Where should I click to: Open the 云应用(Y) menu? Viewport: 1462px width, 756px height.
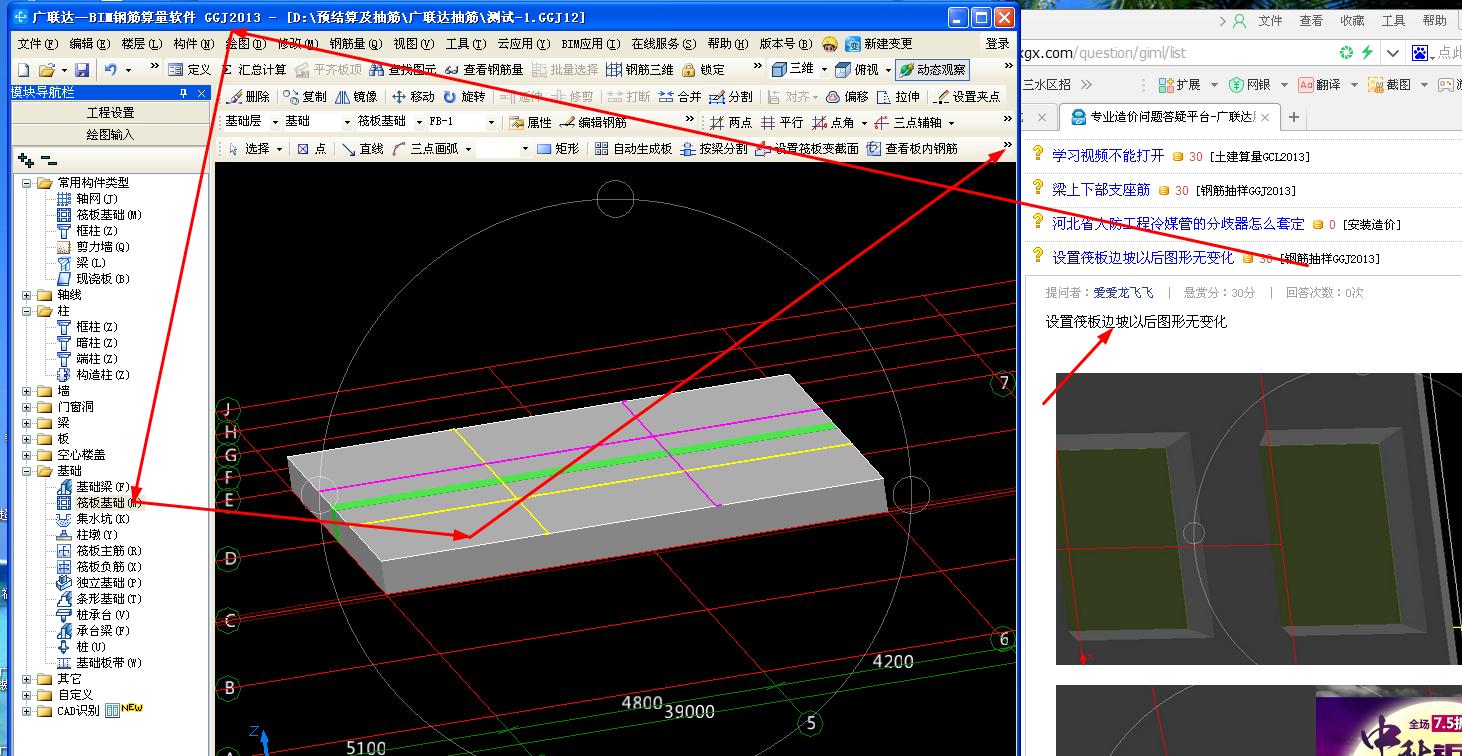click(524, 44)
